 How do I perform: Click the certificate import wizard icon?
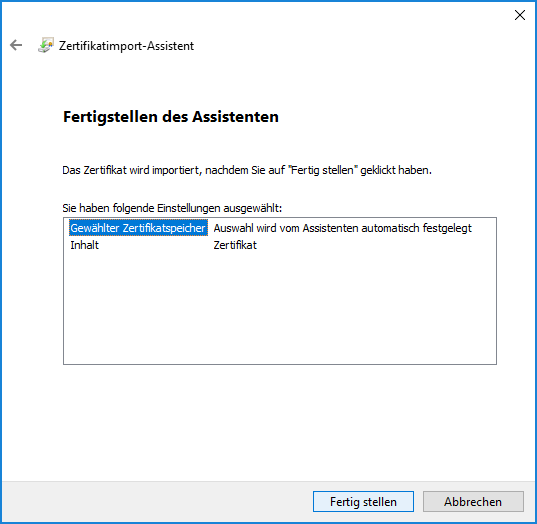click(x=46, y=45)
